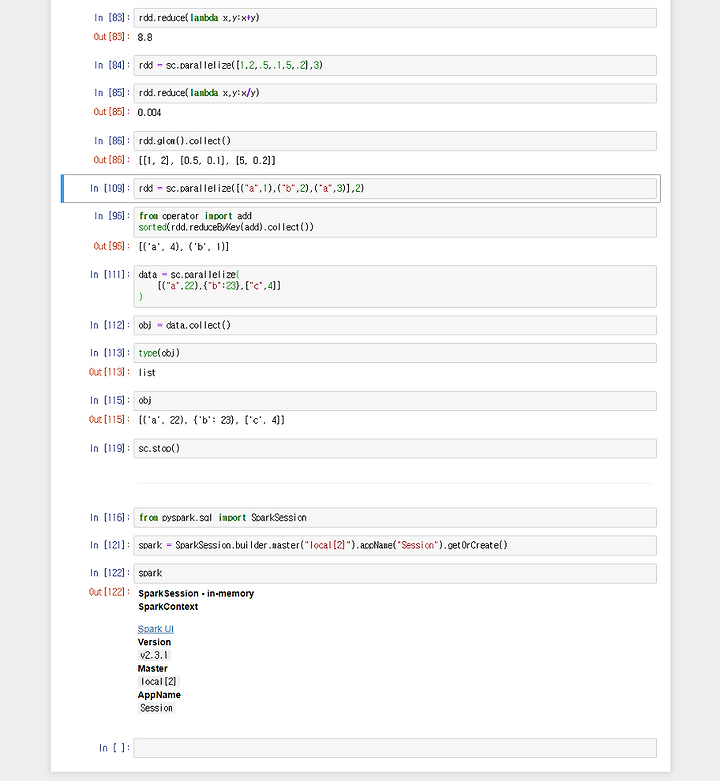This screenshot has height=781, width=720.
Task: Click the empty input cell at bottom
Action: 395,748
